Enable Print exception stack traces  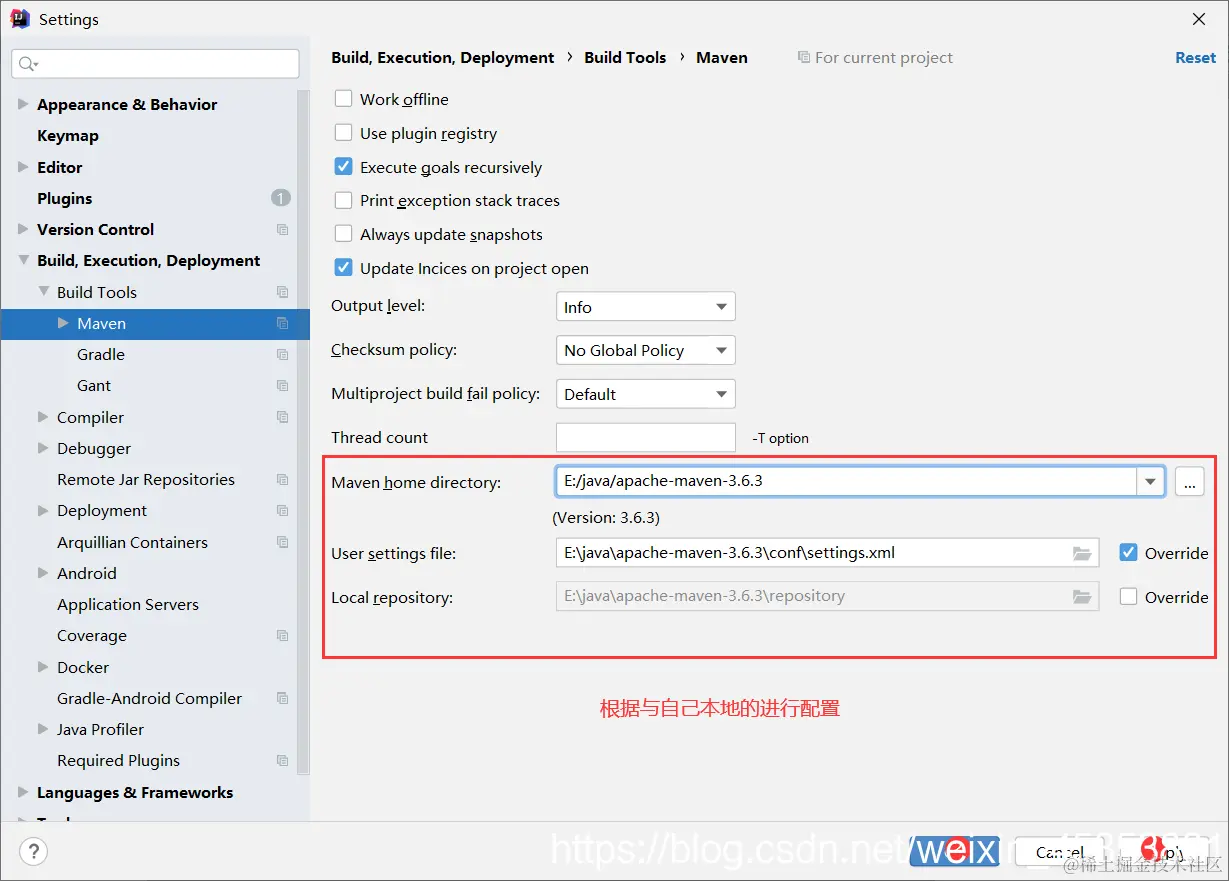coord(343,200)
